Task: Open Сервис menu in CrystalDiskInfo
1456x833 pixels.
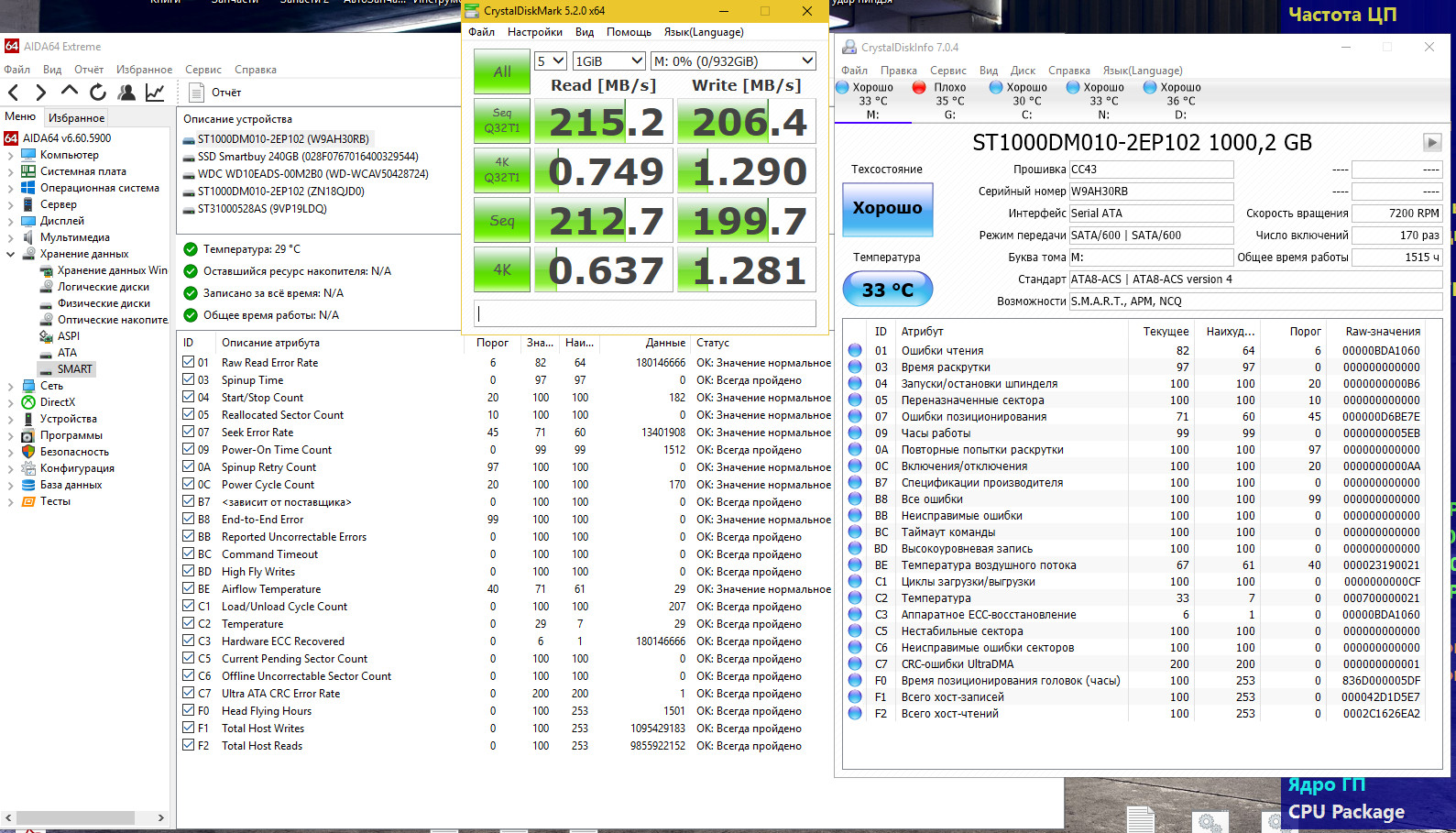Action: [947, 71]
